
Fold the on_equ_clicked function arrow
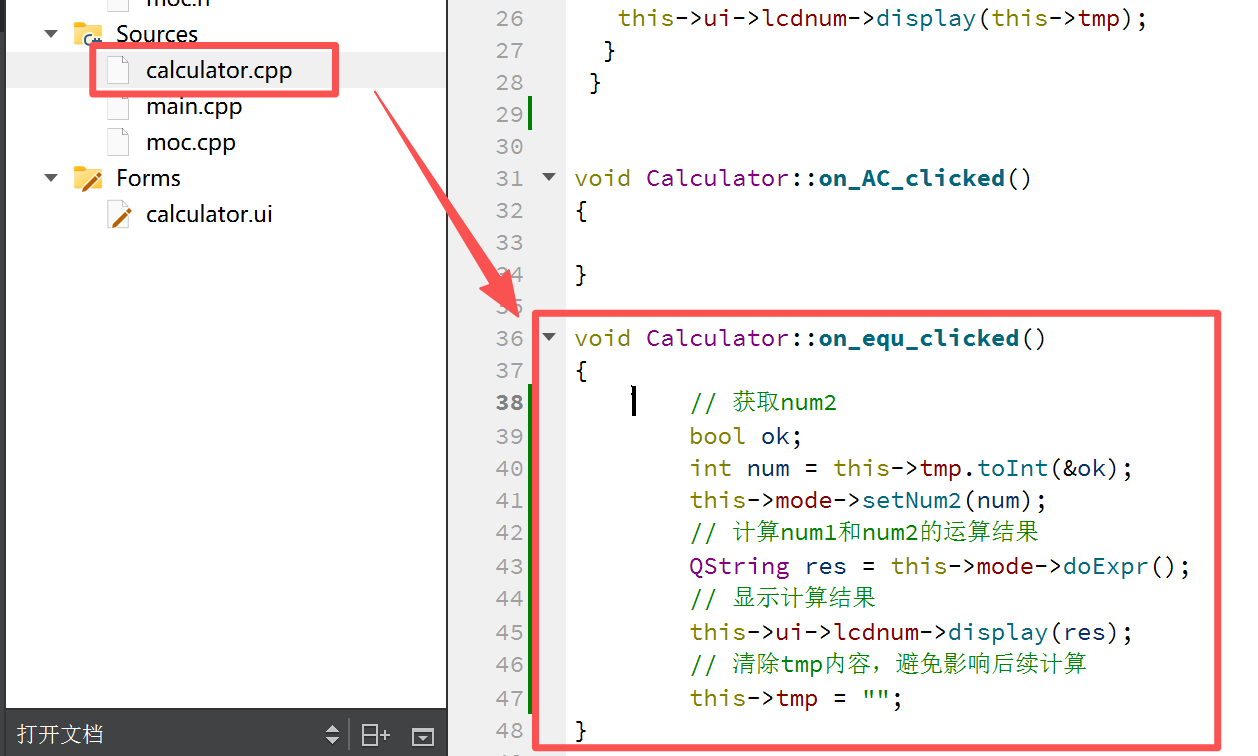[x=548, y=337]
